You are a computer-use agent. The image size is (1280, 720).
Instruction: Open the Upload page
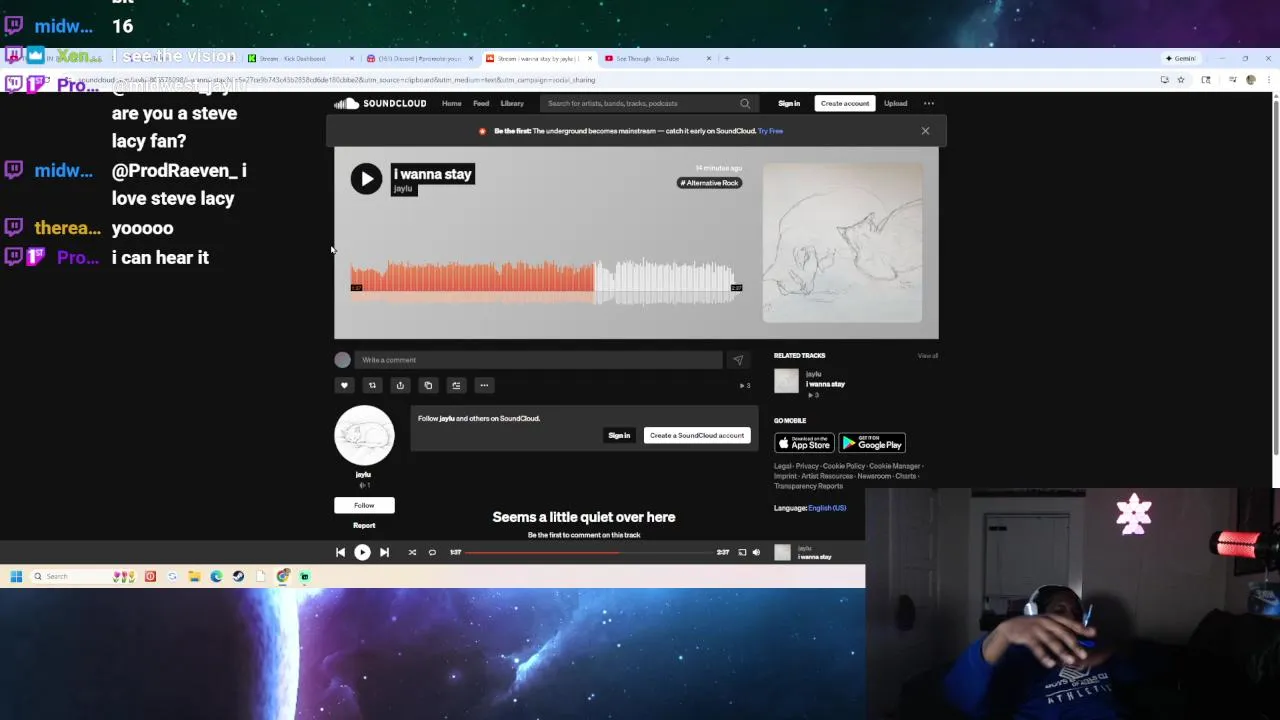(895, 103)
